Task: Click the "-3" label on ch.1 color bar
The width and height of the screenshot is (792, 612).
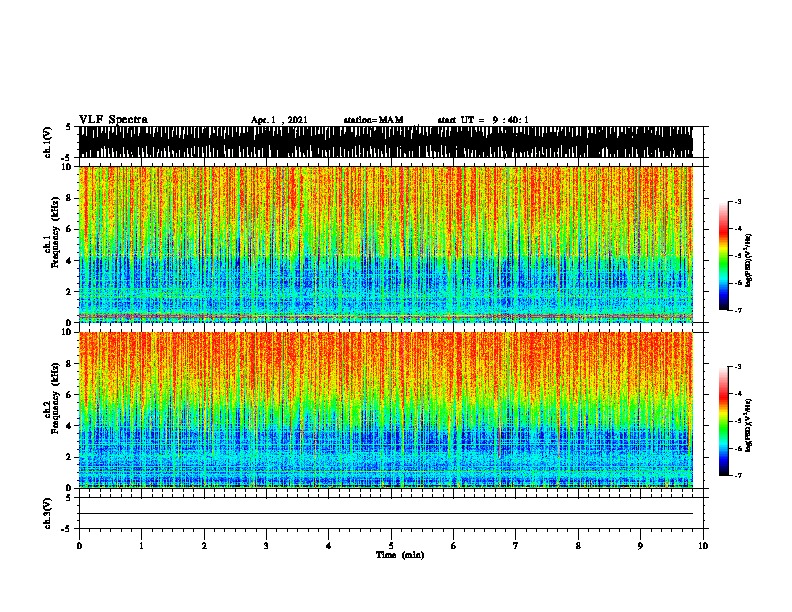Action: (x=738, y=201)
